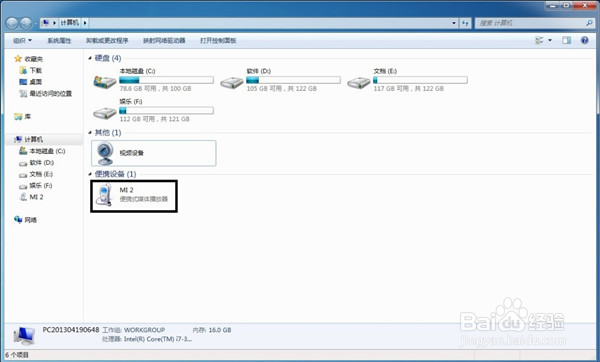Select 娱乐 (F:) in the navigation tree

(36, 185)
